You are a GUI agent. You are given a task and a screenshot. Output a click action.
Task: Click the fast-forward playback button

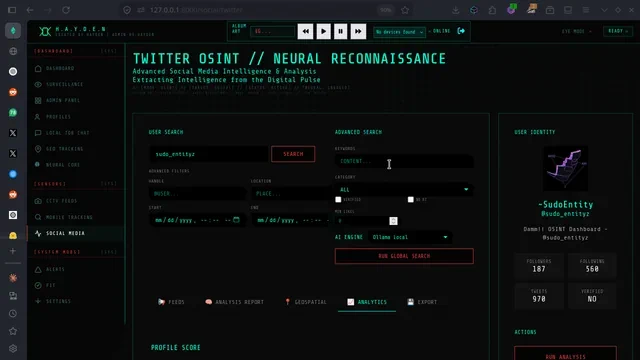(x=358, y=31)
